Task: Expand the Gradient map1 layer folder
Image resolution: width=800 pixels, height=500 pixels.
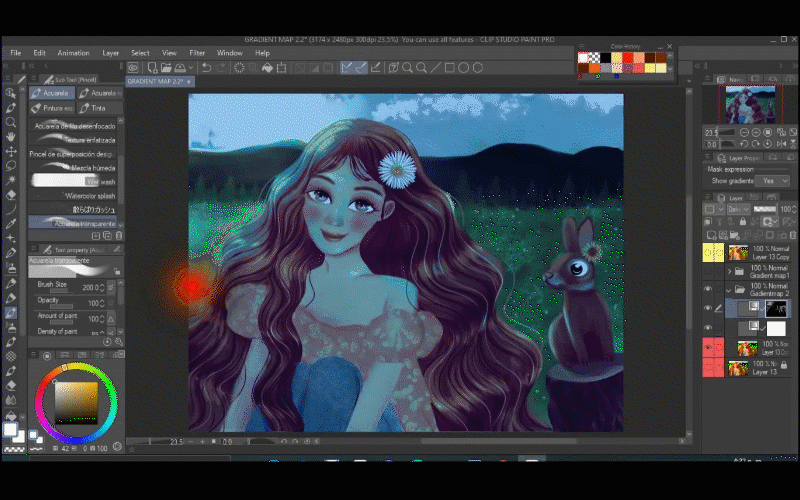Action: pos(731,270)
